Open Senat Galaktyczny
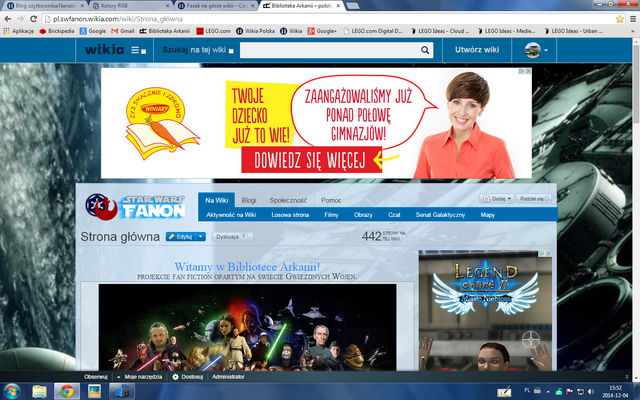 coord(440,215)
